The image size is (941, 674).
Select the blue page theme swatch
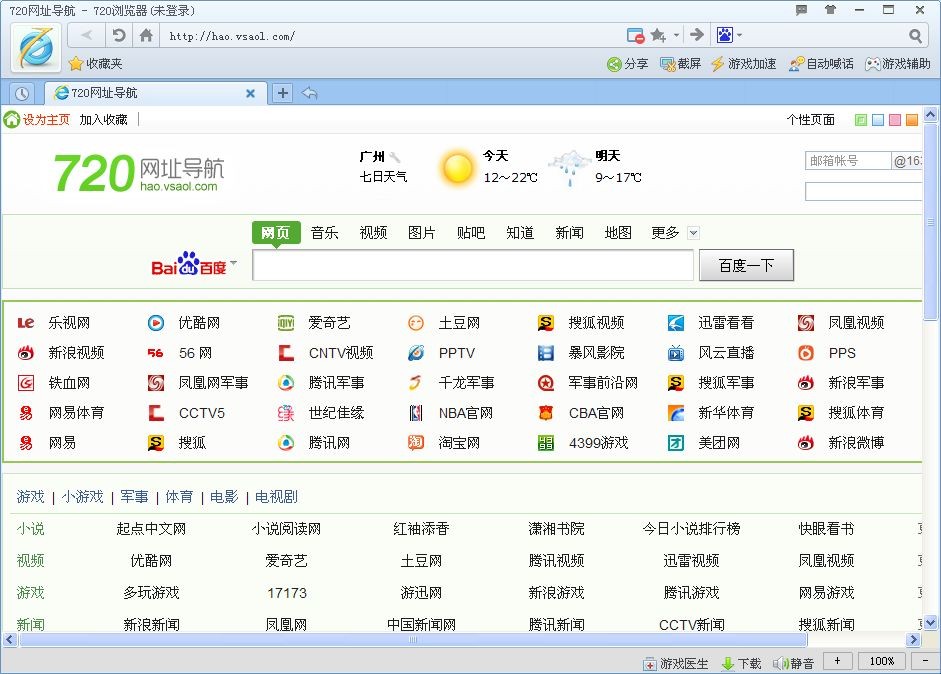coord(878,120)
